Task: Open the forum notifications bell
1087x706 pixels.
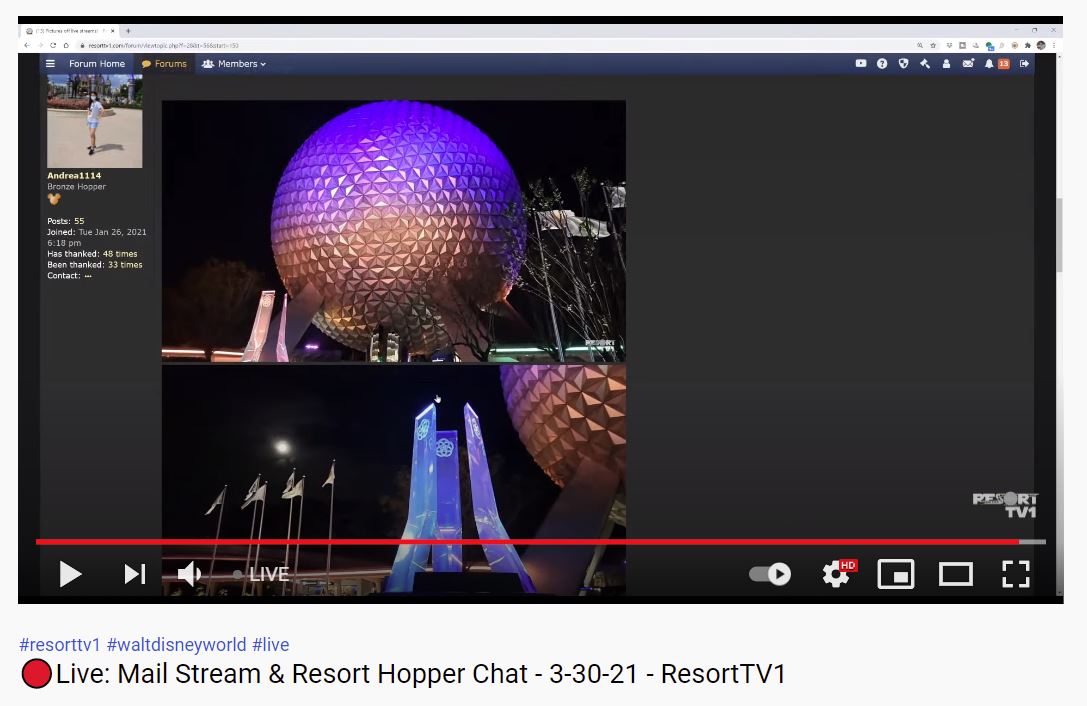Action: click(989, 64)
